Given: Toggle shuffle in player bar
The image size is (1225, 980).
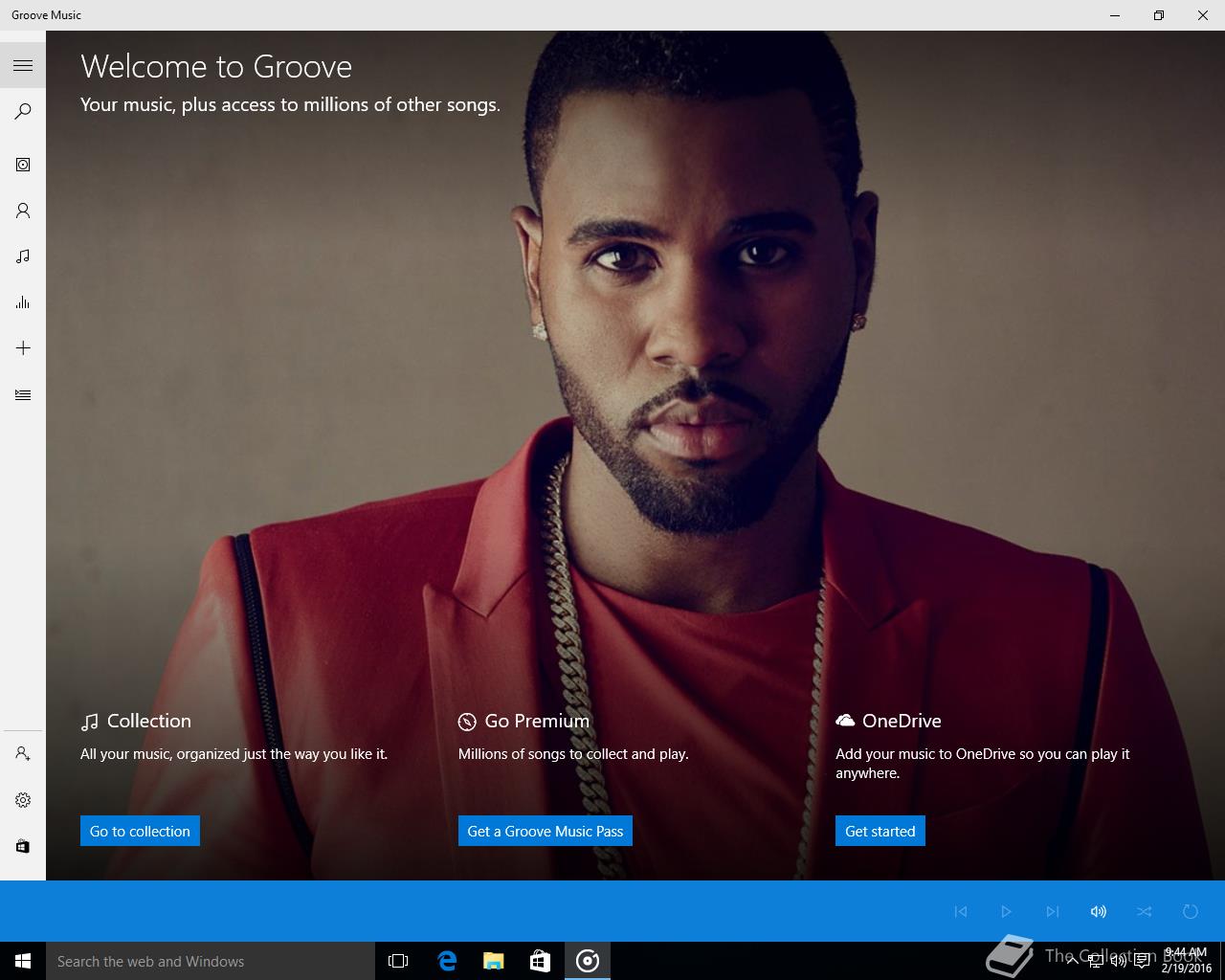Looking at the screenshot, I should [x=1145, y=911].
